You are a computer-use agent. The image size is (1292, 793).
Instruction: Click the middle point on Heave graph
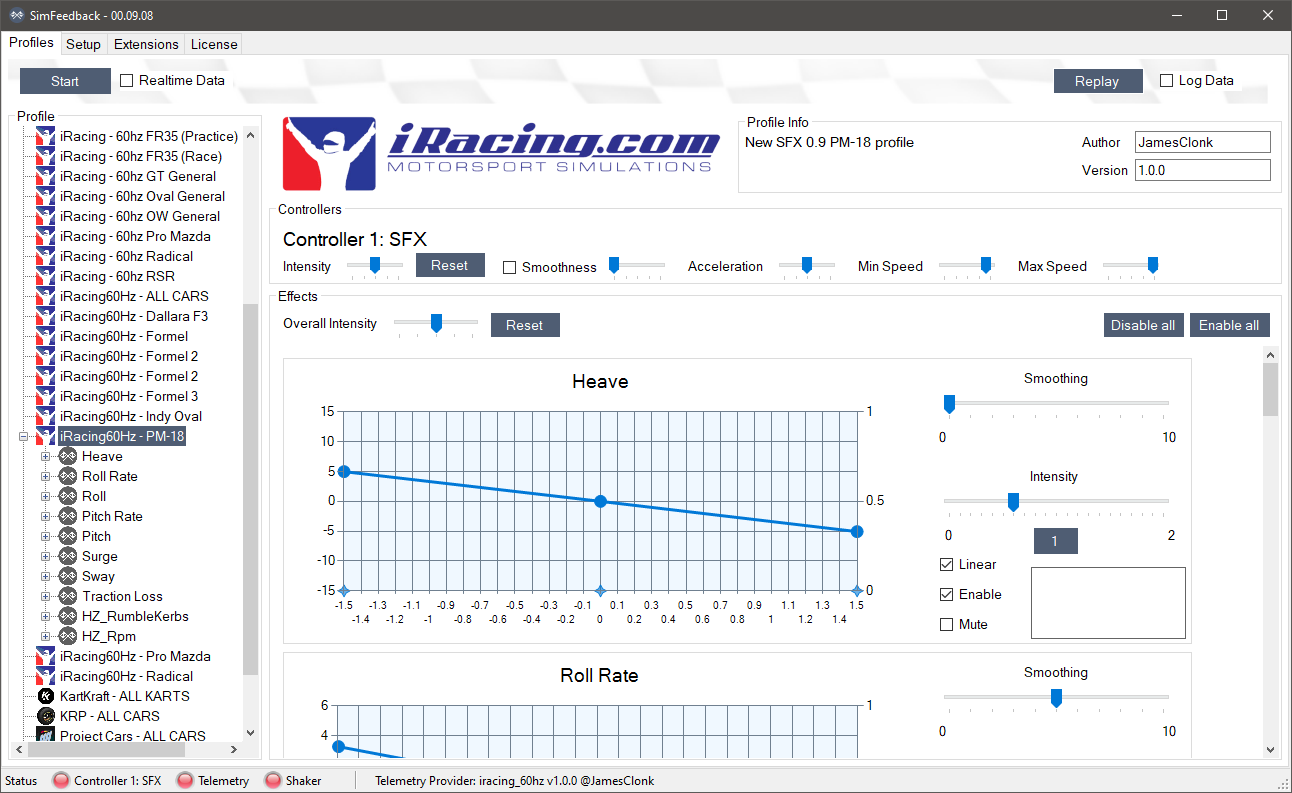(x=600, y=501)
